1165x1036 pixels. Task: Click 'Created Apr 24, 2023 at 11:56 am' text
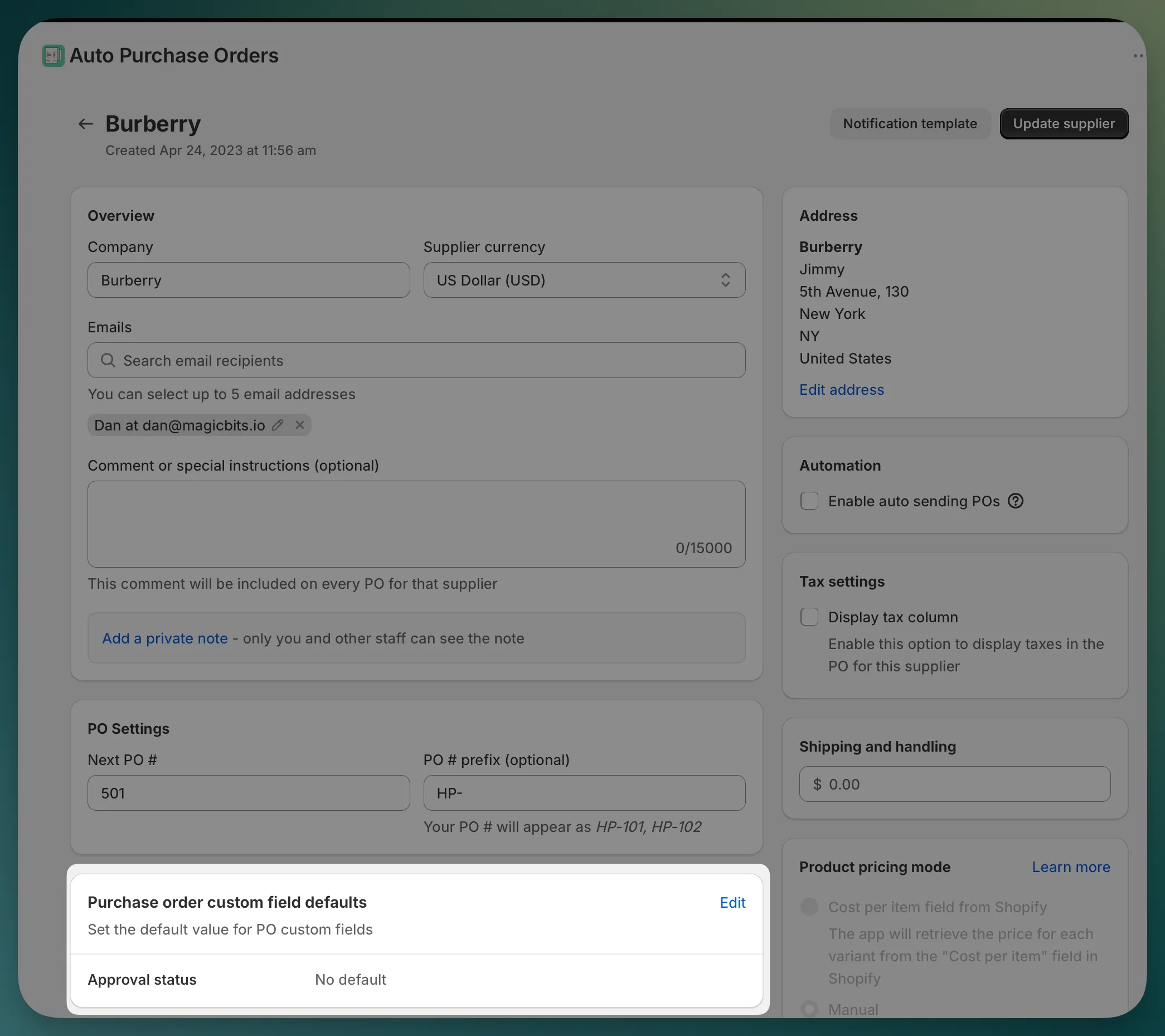[x=210, y=151]
